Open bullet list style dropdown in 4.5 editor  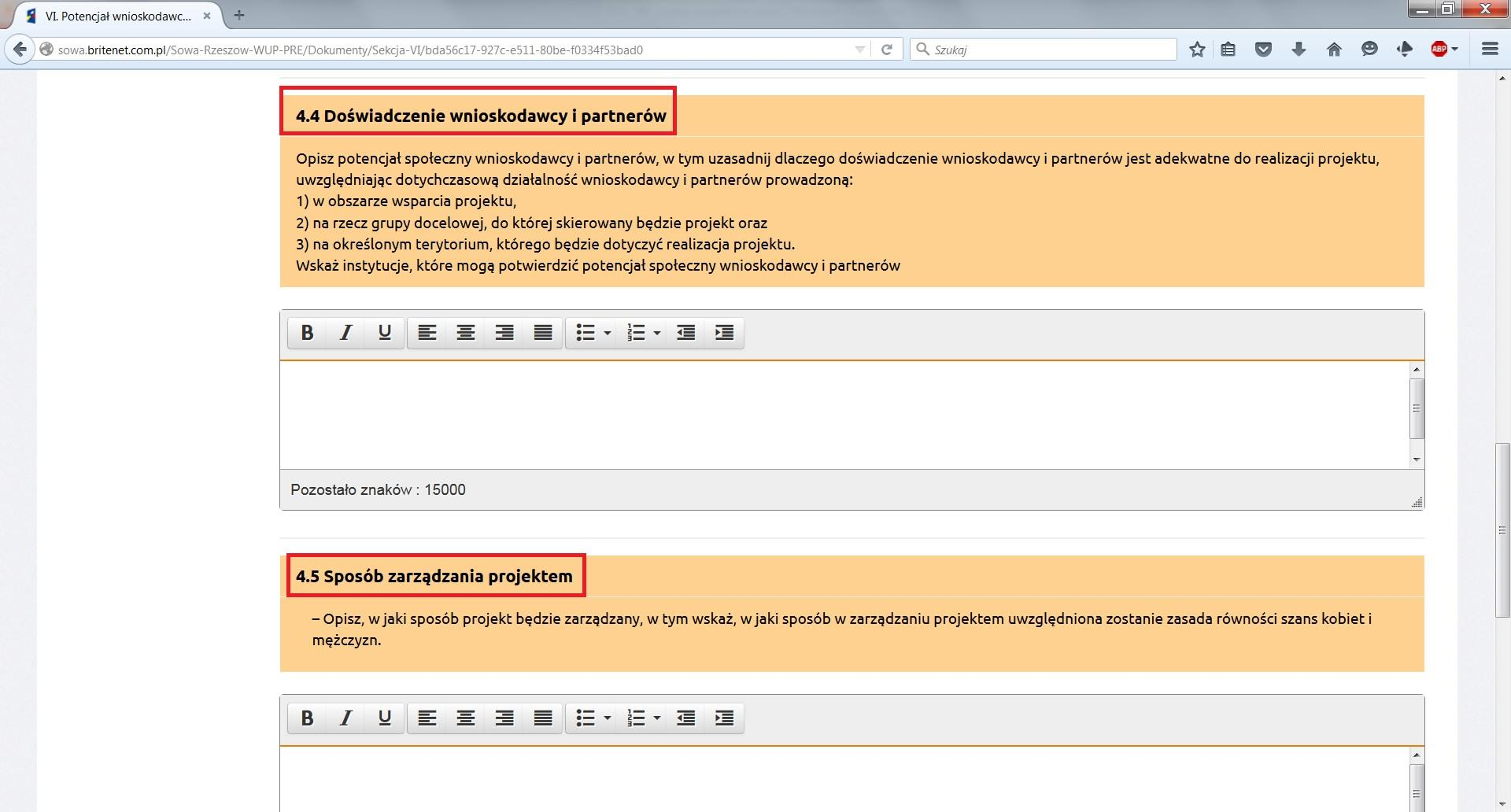607,718
